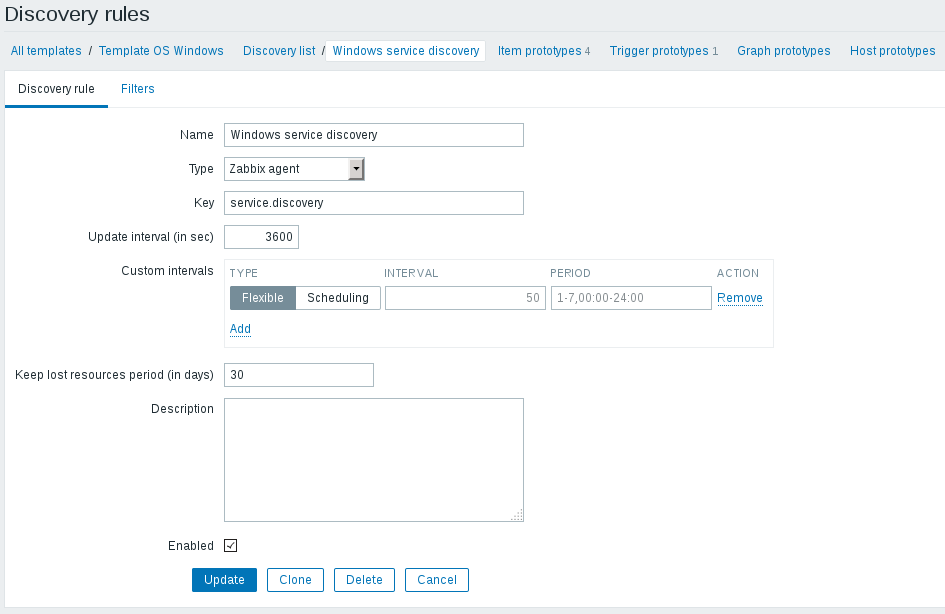This screenshot has height=614, width=945.
Task: Switch interval type to Scheduling
Action: pyautogui.click(x=339, y=297)
